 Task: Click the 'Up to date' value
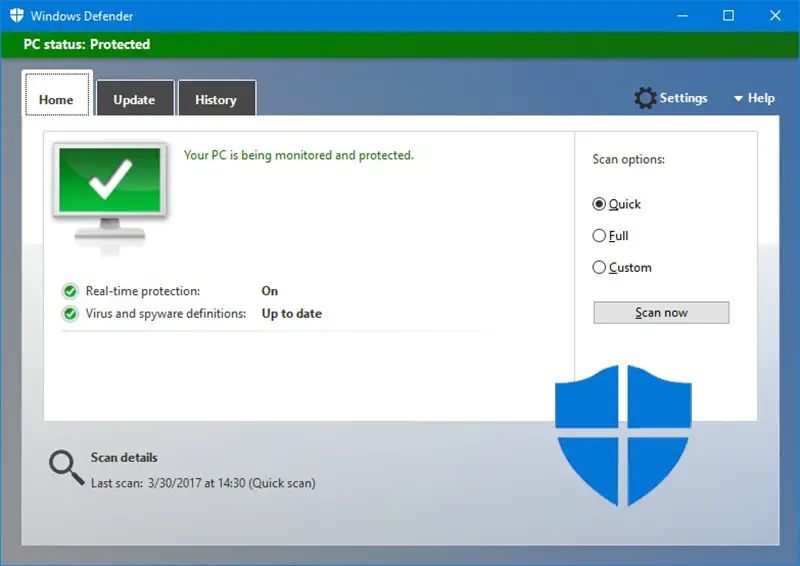coord(292,313)
